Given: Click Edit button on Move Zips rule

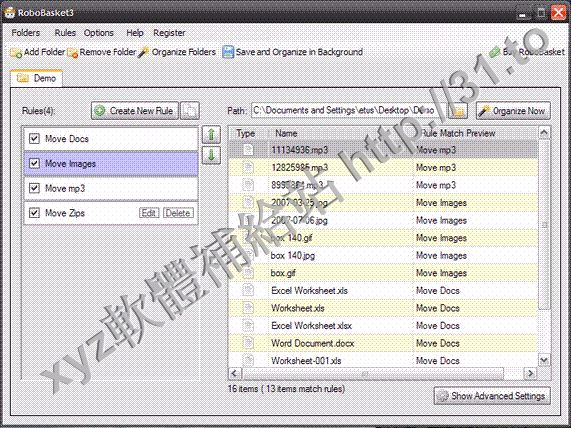Looking at the screenshot, I should coord(149,213).
